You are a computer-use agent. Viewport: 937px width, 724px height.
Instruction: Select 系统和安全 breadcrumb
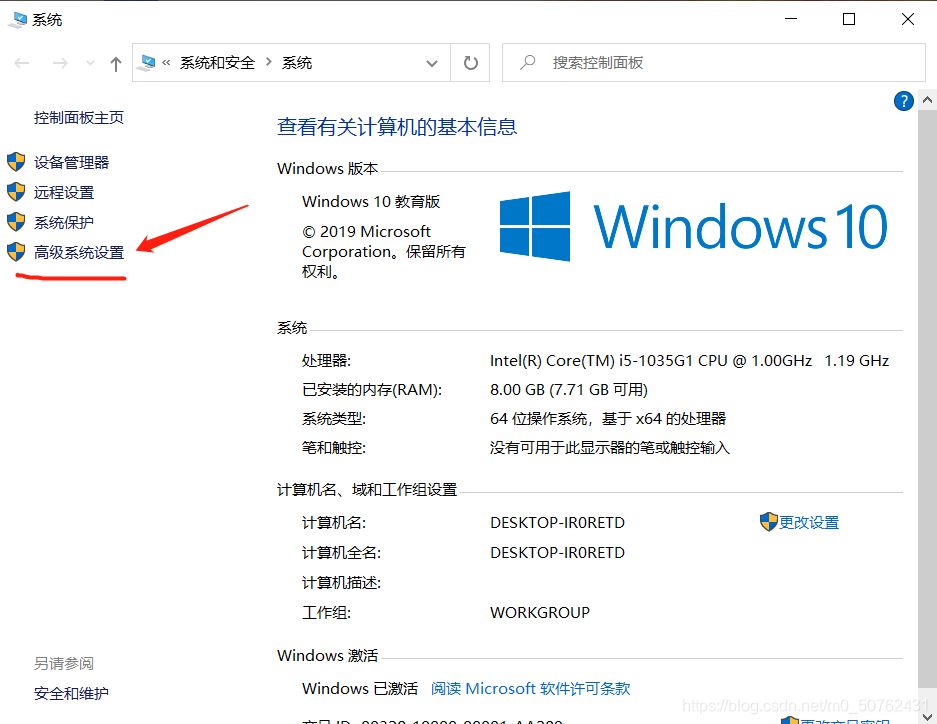click(x=217, y=63)
